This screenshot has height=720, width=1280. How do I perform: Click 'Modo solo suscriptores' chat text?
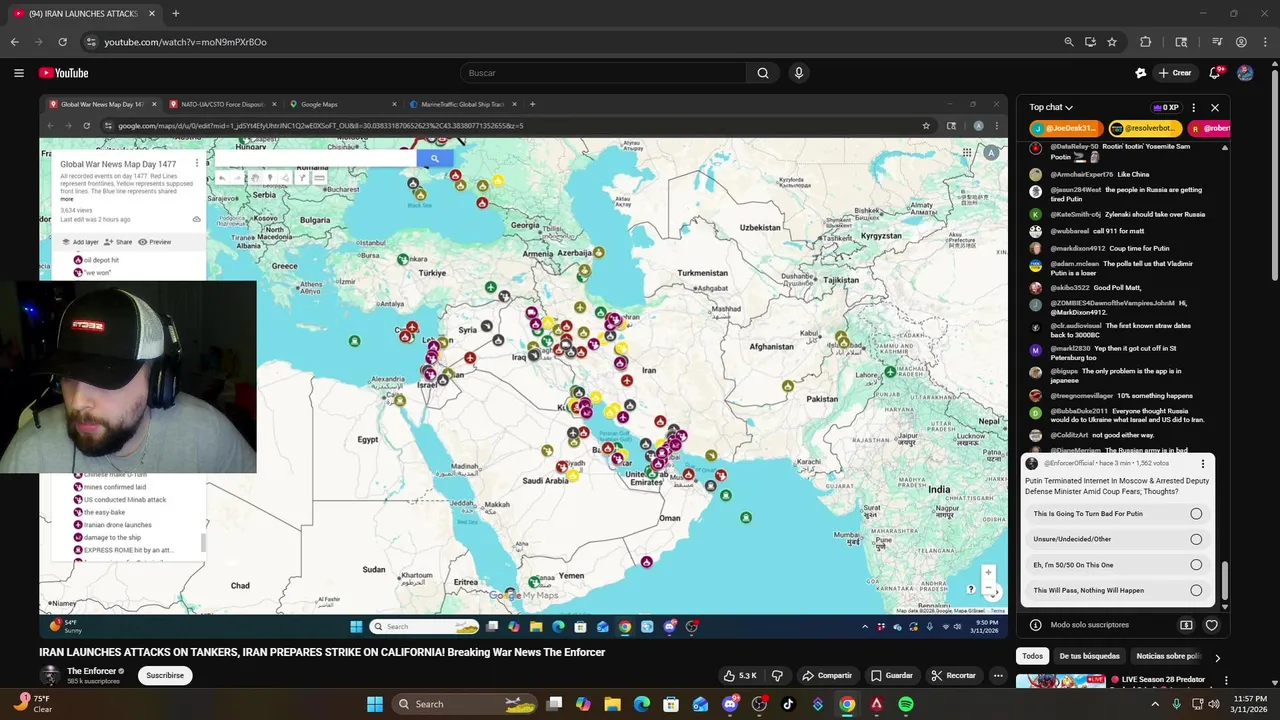click(x=1089, y=625)
